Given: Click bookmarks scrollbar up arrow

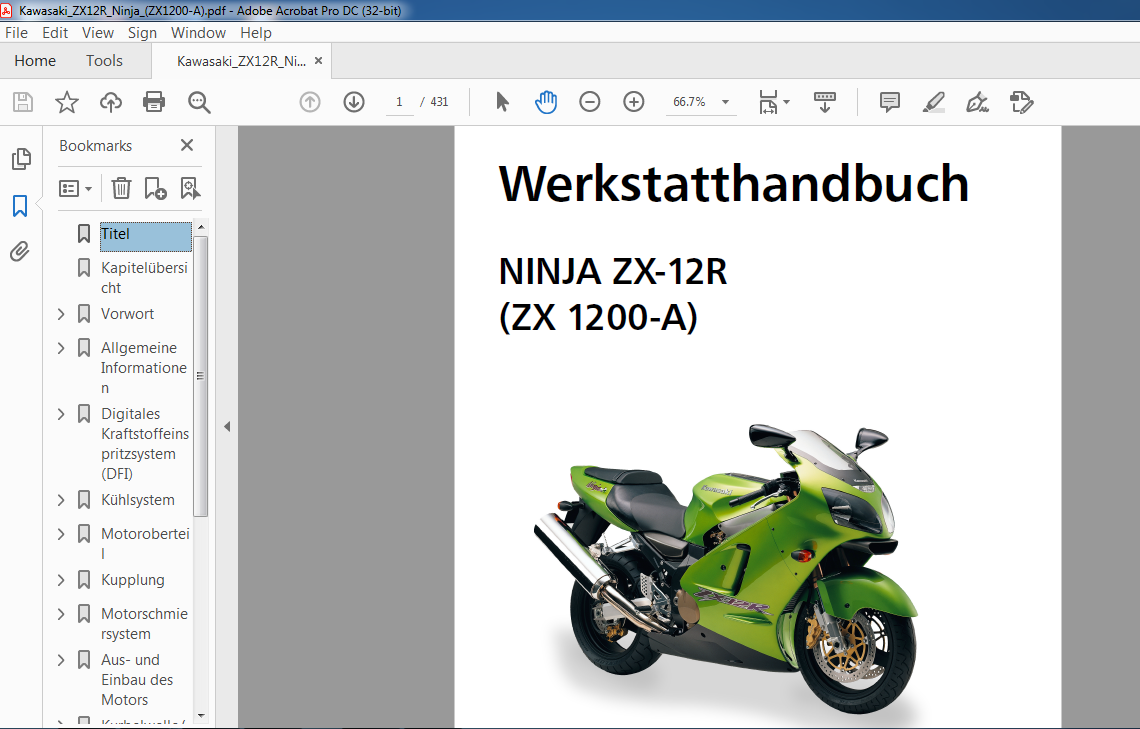Looking at the screenshot, I should coord(201,227).
